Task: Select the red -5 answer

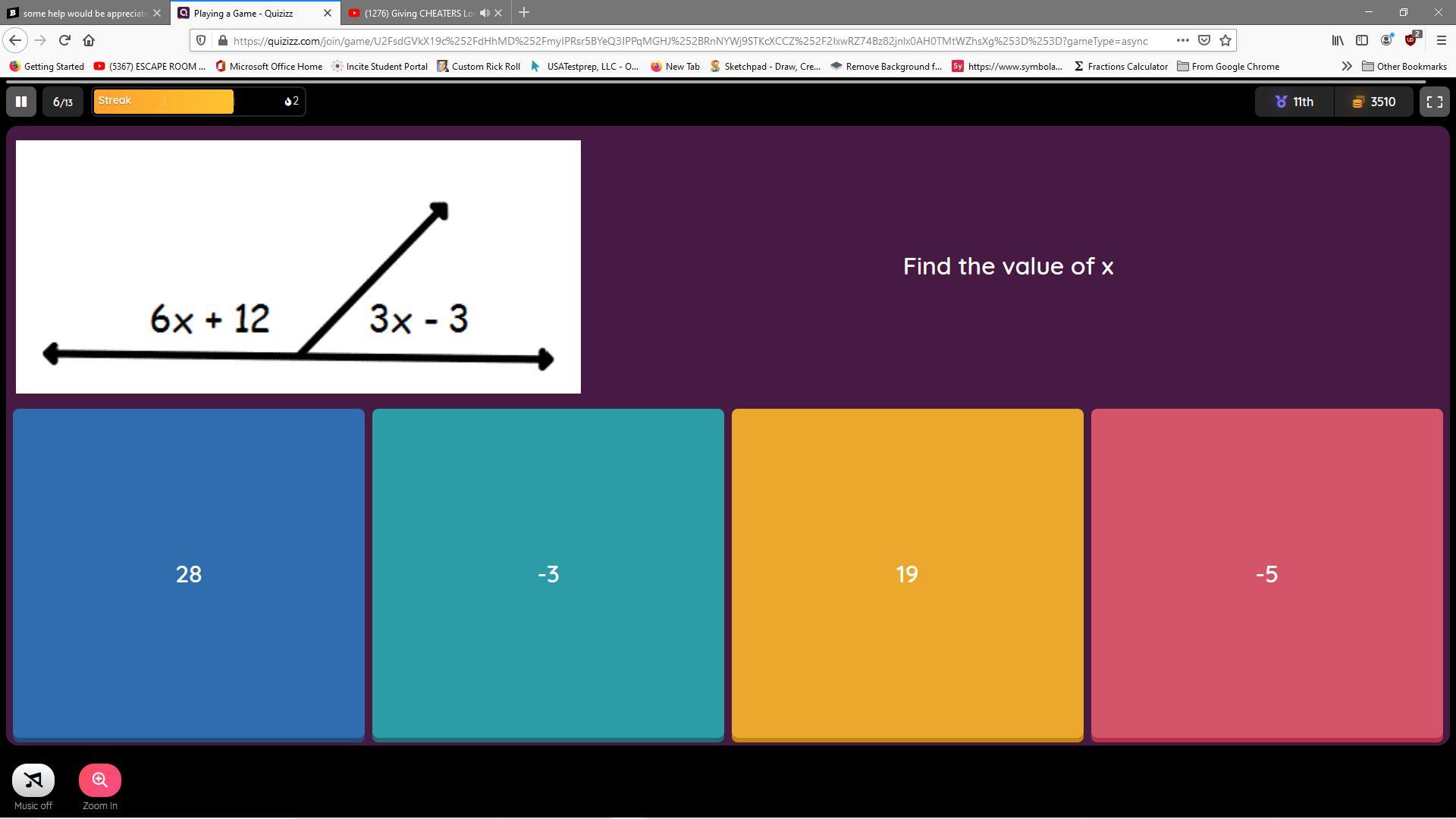Action: coord(1266,574)
